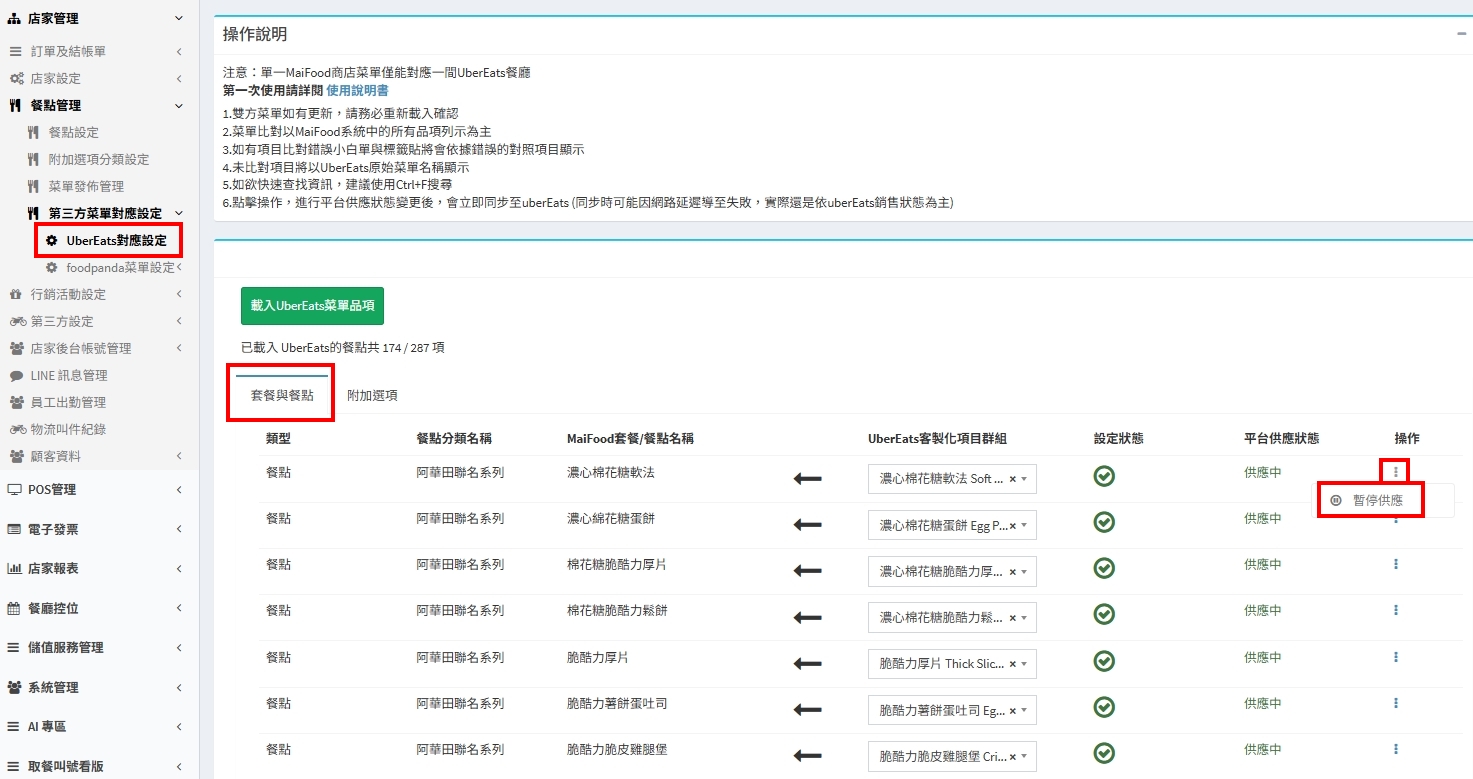Image resolution: width=1473 pixels, height=779 pixels.
Task: Click green check status icon for 濃心棉花糖軟法
Action: click(1104, 476)
